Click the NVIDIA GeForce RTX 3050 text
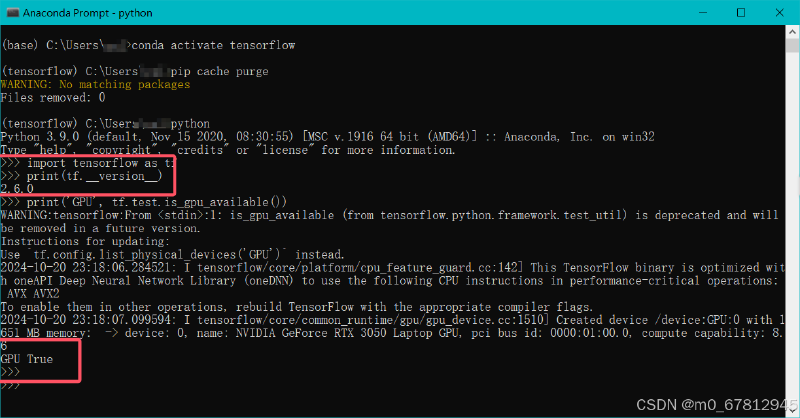This screenshot has width=800, height=418. point(311,333)
